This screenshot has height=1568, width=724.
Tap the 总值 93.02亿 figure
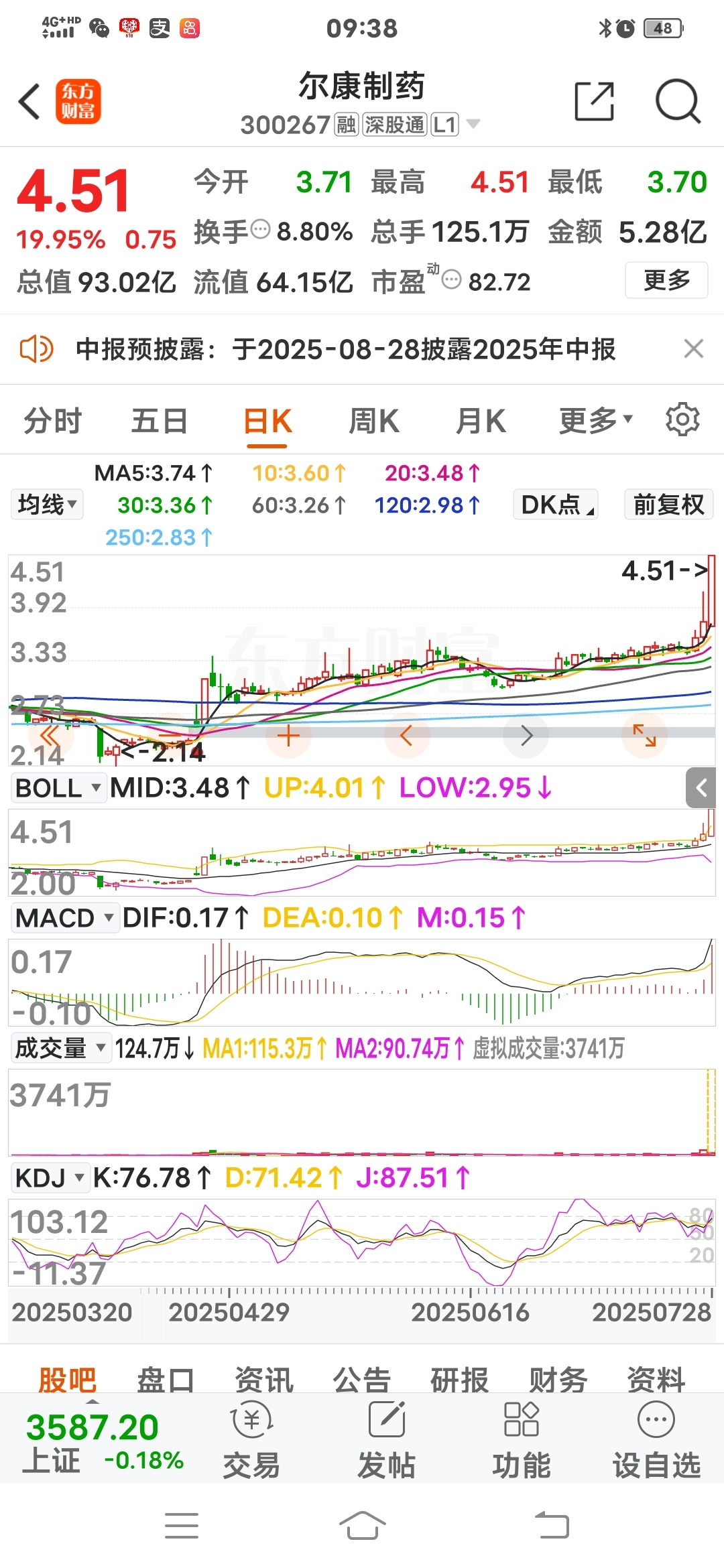click(97, 281)
